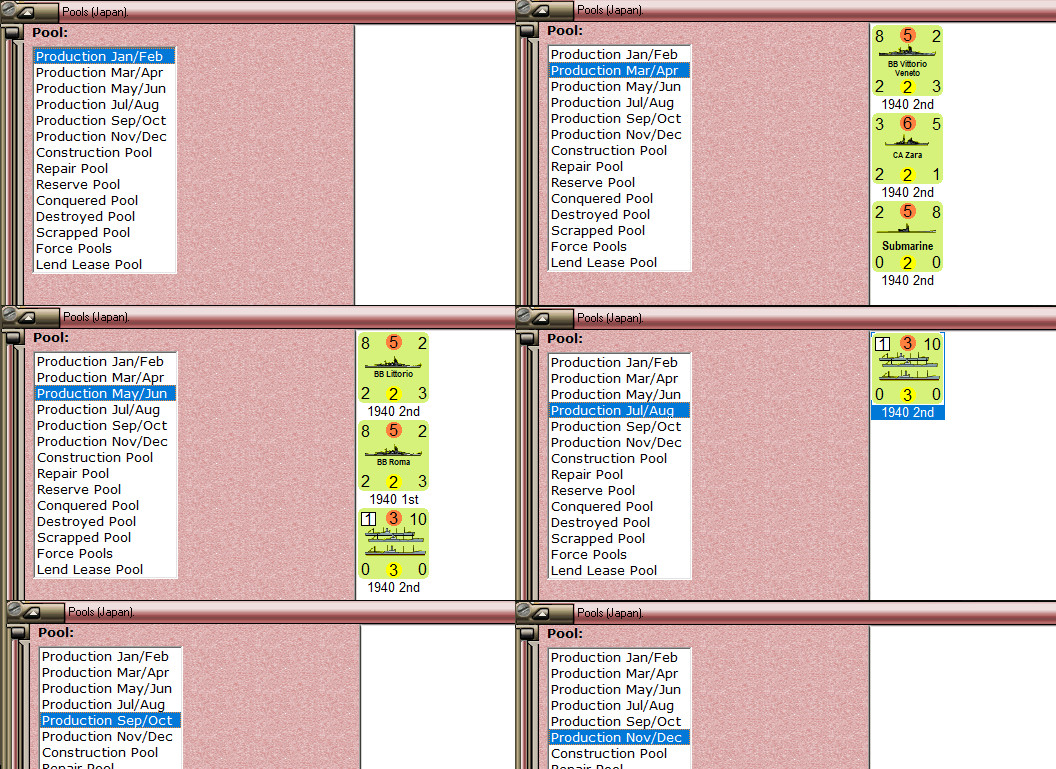Open Construction Pool in the BB Roma window
1056x769 pixels.
click(106, 457)
